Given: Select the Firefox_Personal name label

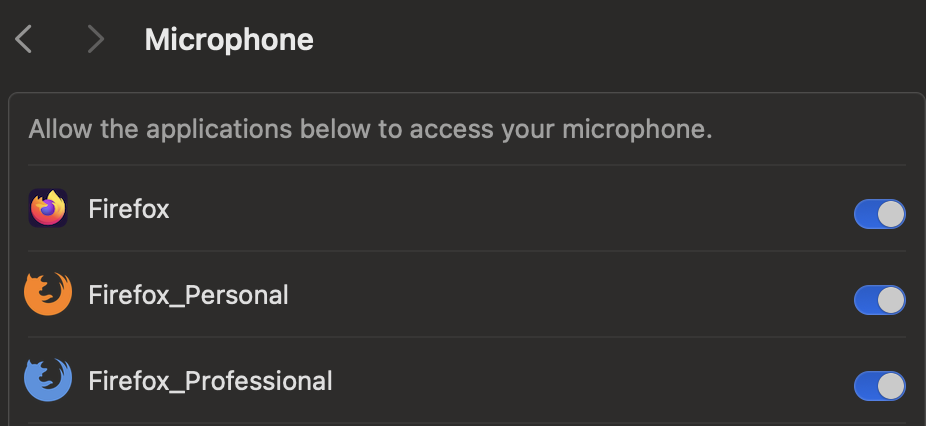Looking at the screenshot, I should click(188, 296).
